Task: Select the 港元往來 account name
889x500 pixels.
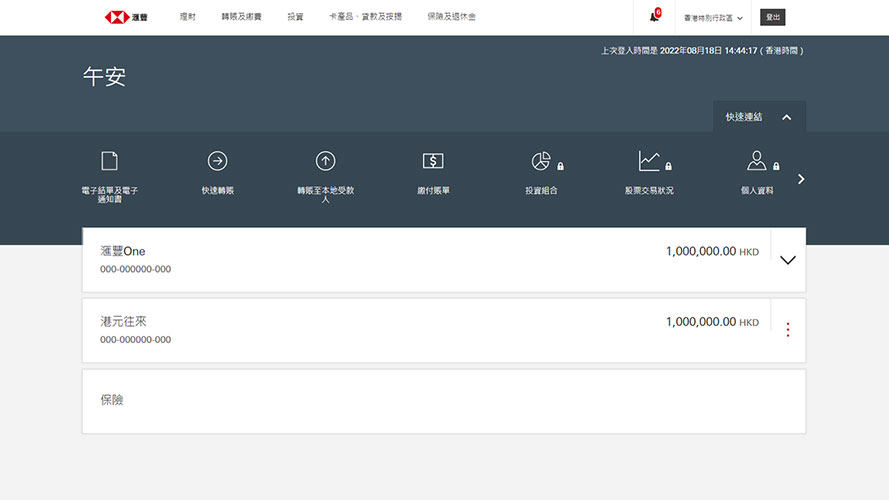Action: coord(123,321)
